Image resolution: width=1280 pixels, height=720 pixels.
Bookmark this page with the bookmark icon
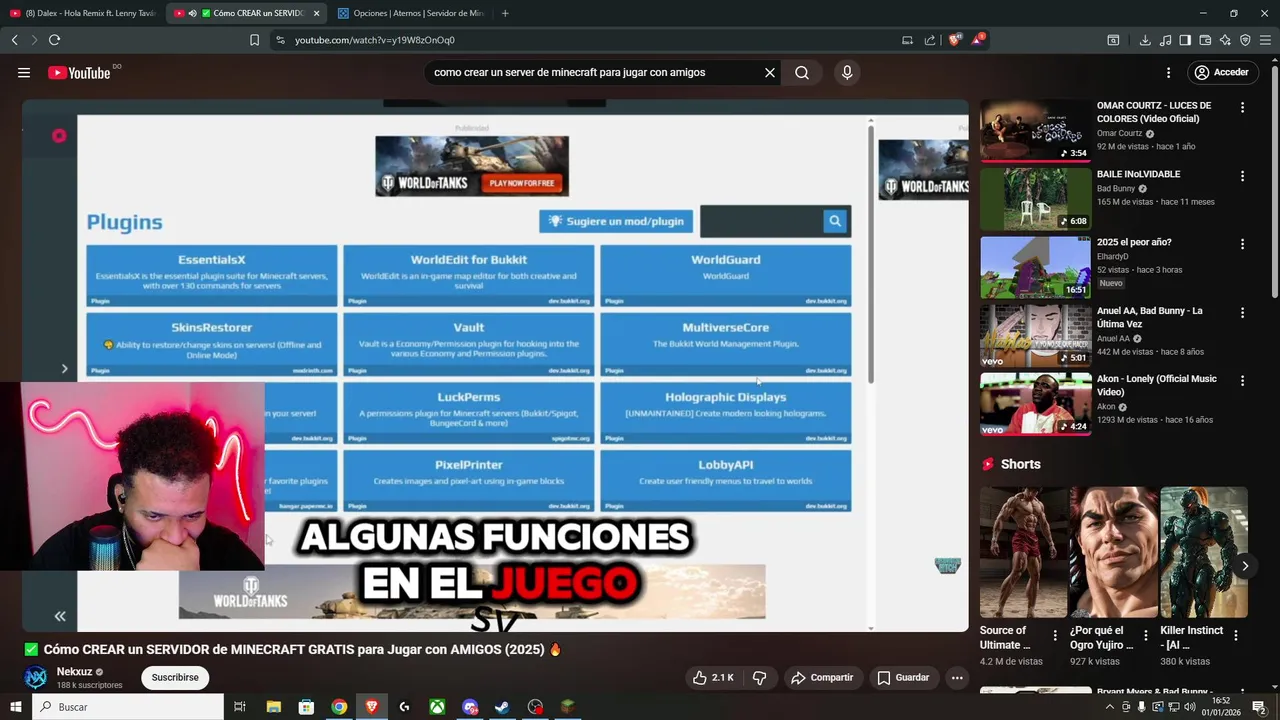[254, 40]
